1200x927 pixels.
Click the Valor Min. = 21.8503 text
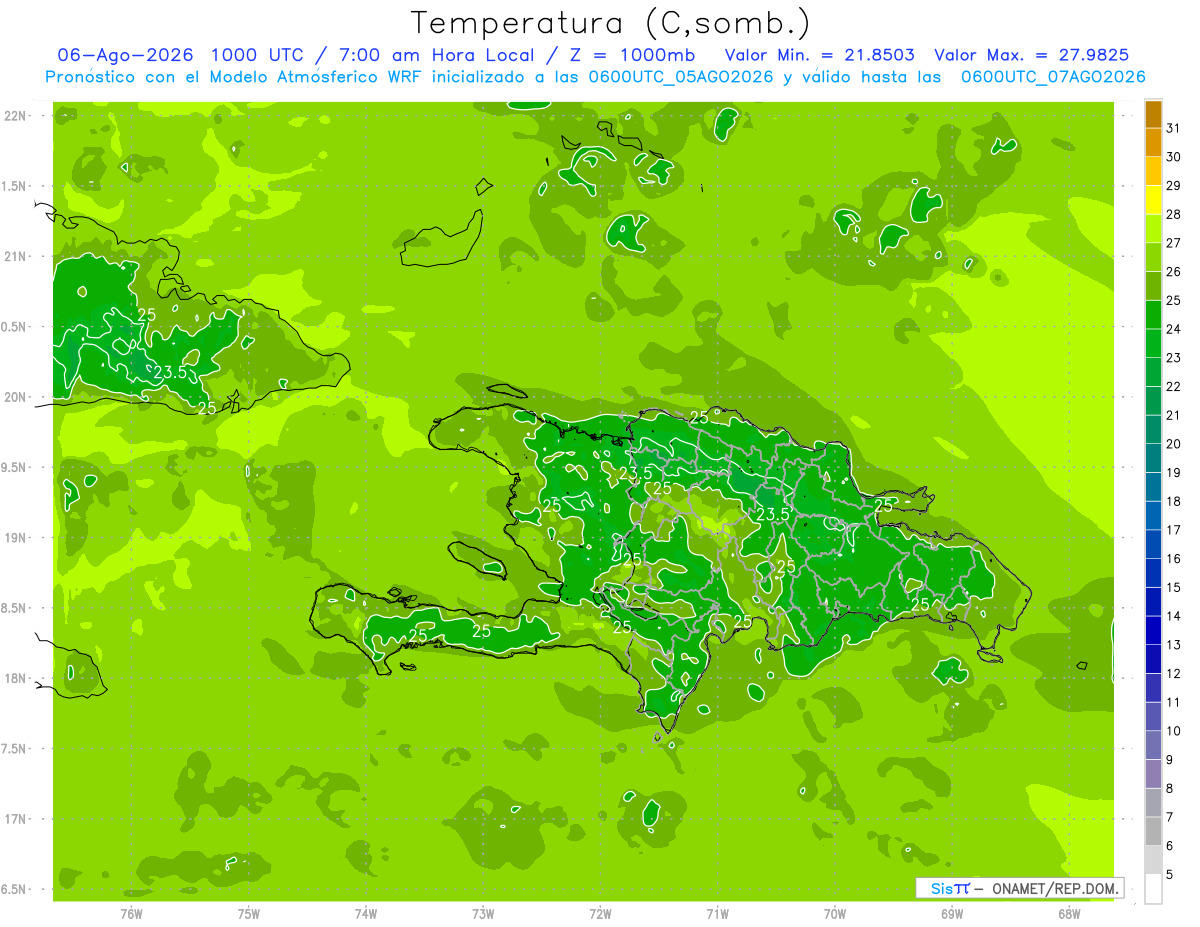819,55
